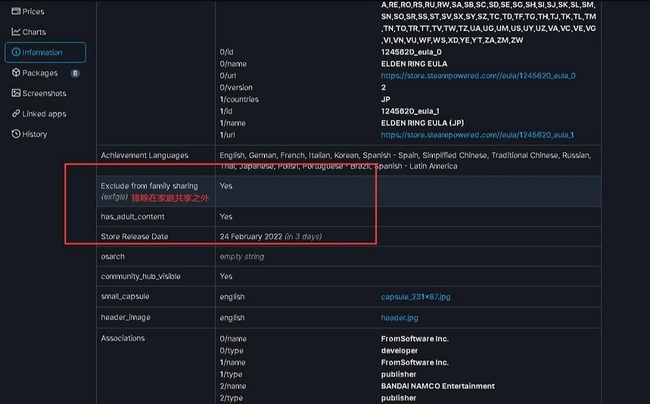Image resolution: width=650 pixels, height=404 pixels.
Task: Open the History tab
Action: pos(34,134)
